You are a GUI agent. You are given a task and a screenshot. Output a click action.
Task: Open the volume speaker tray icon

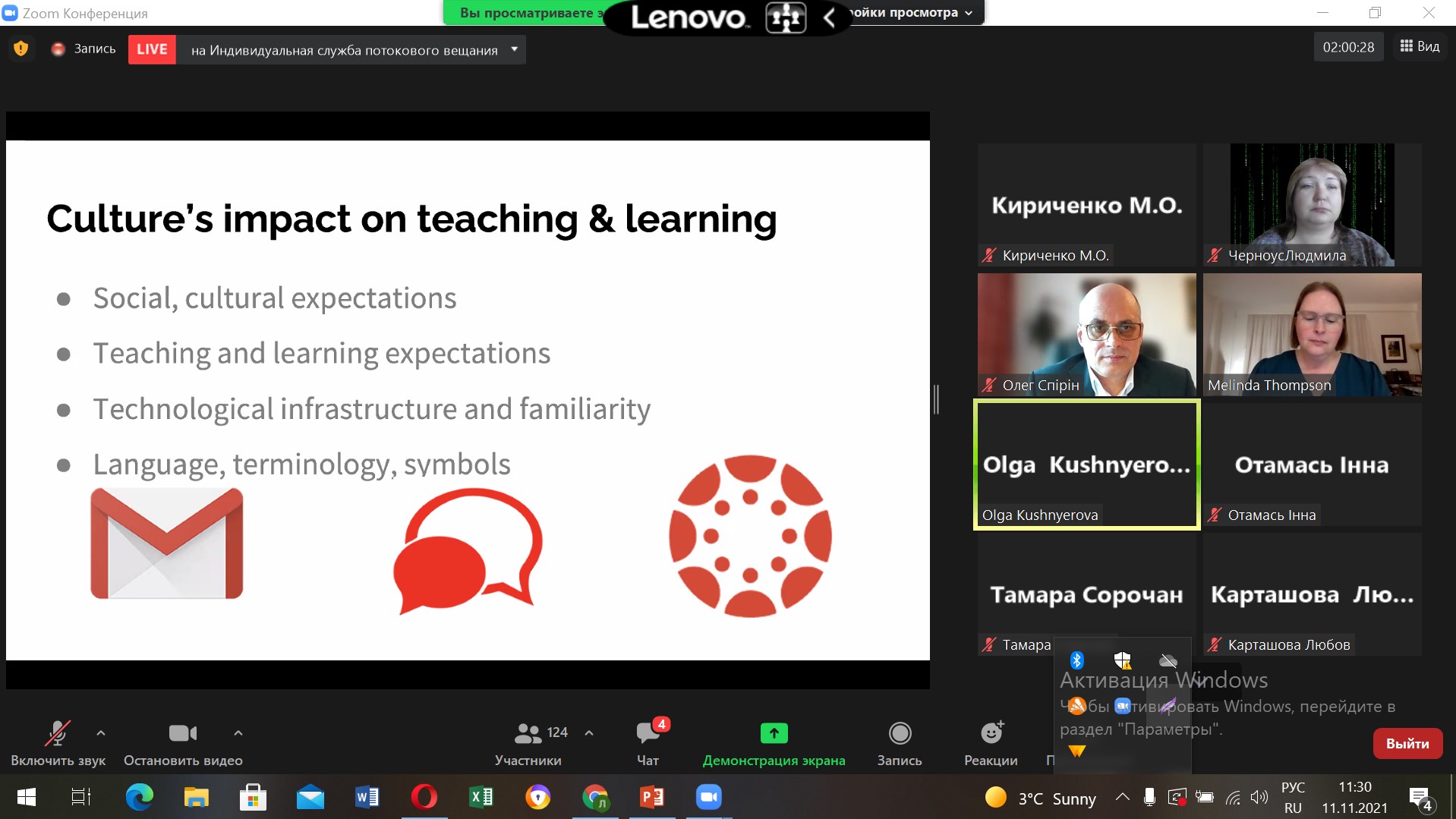point(1259,797)
